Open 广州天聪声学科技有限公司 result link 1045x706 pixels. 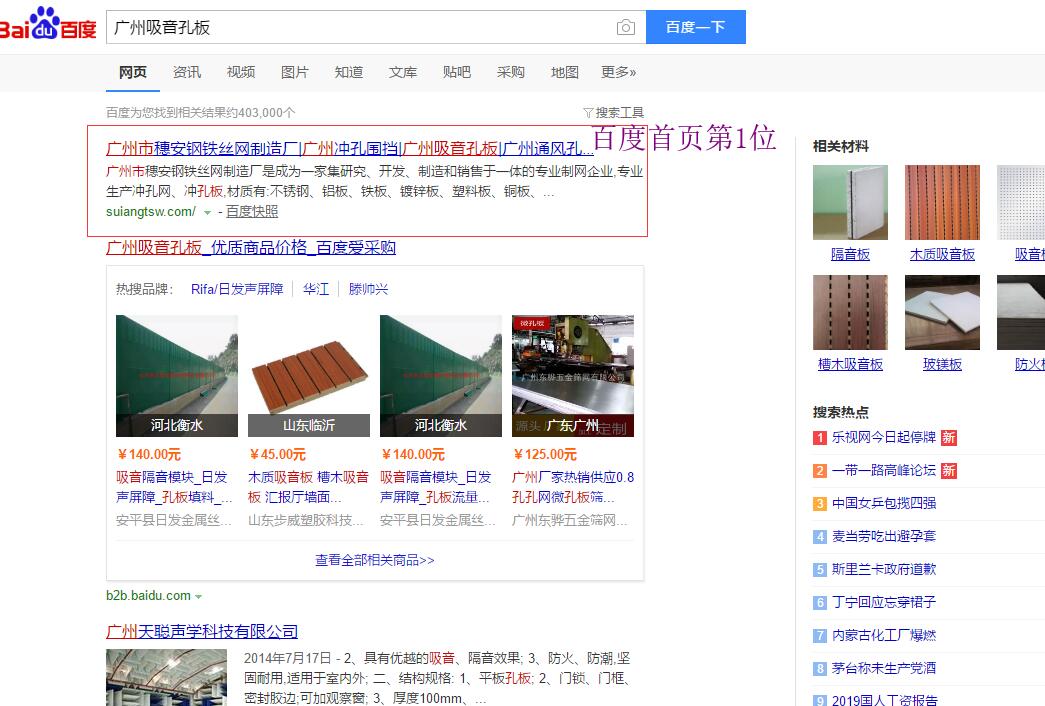(202, 631)
